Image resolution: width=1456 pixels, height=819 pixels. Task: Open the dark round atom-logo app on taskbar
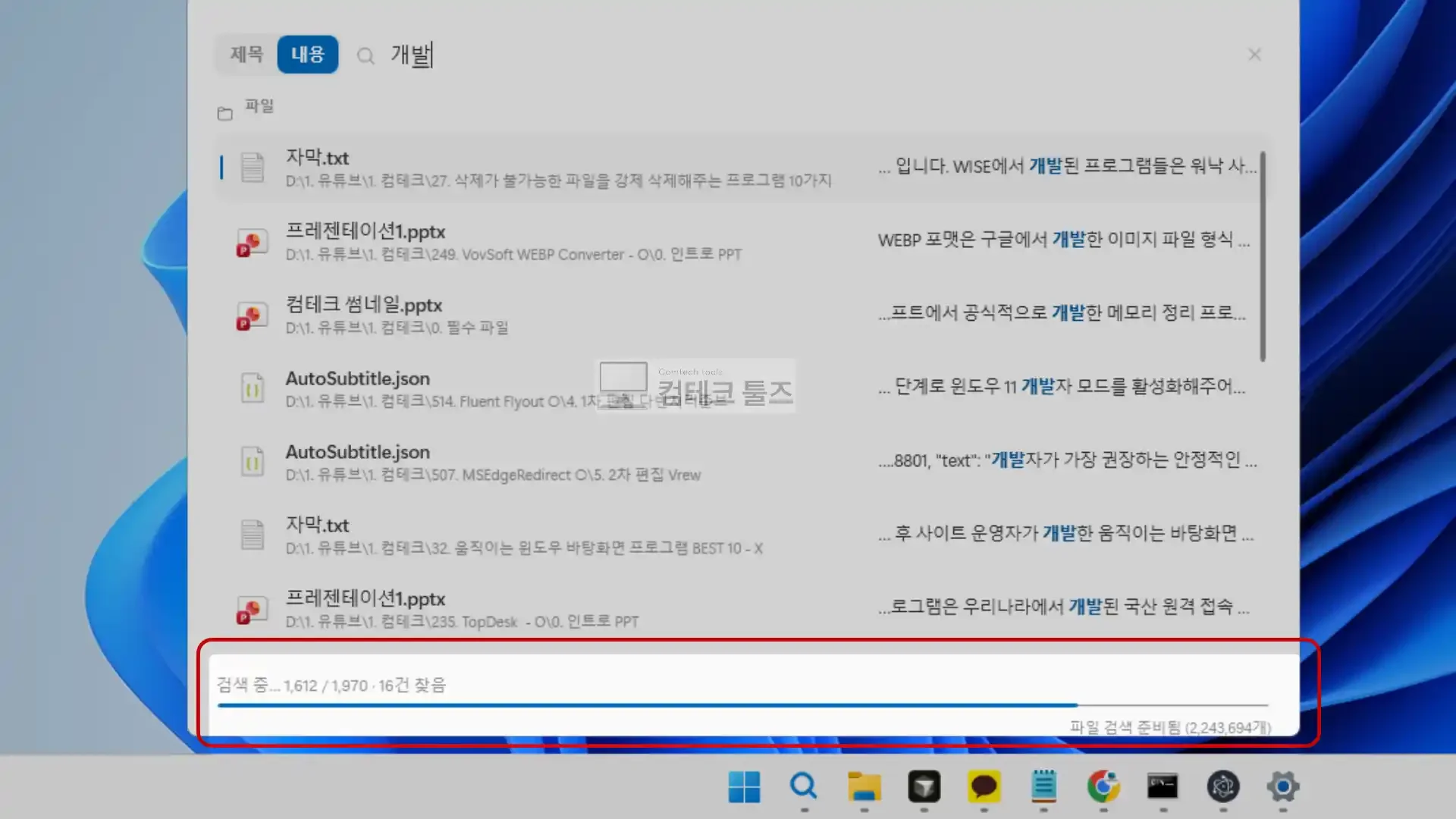(1222, 787)
